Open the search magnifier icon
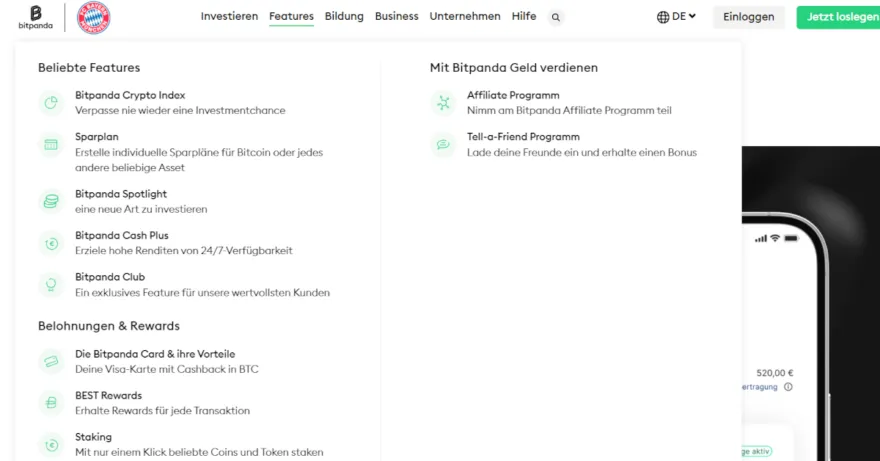The width and height of the screenshot is (880, 461). pos(556,17)
